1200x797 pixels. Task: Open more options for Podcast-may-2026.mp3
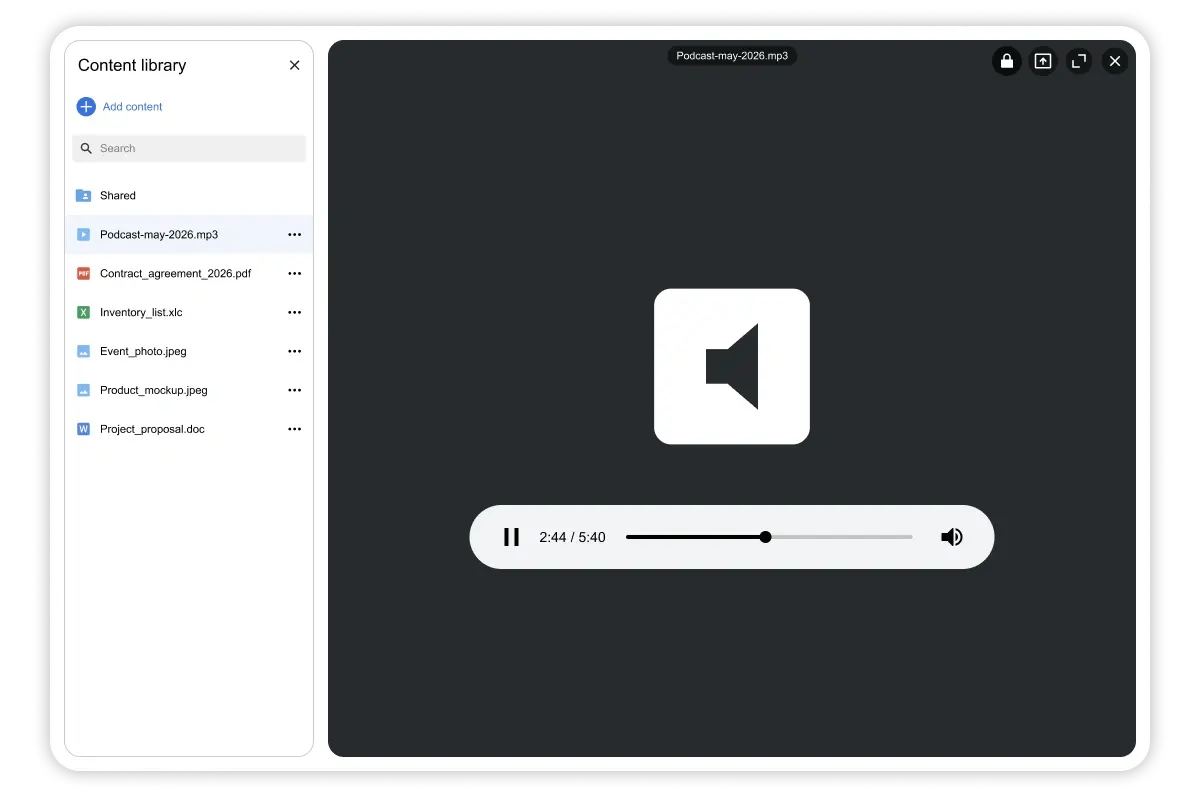294,234
